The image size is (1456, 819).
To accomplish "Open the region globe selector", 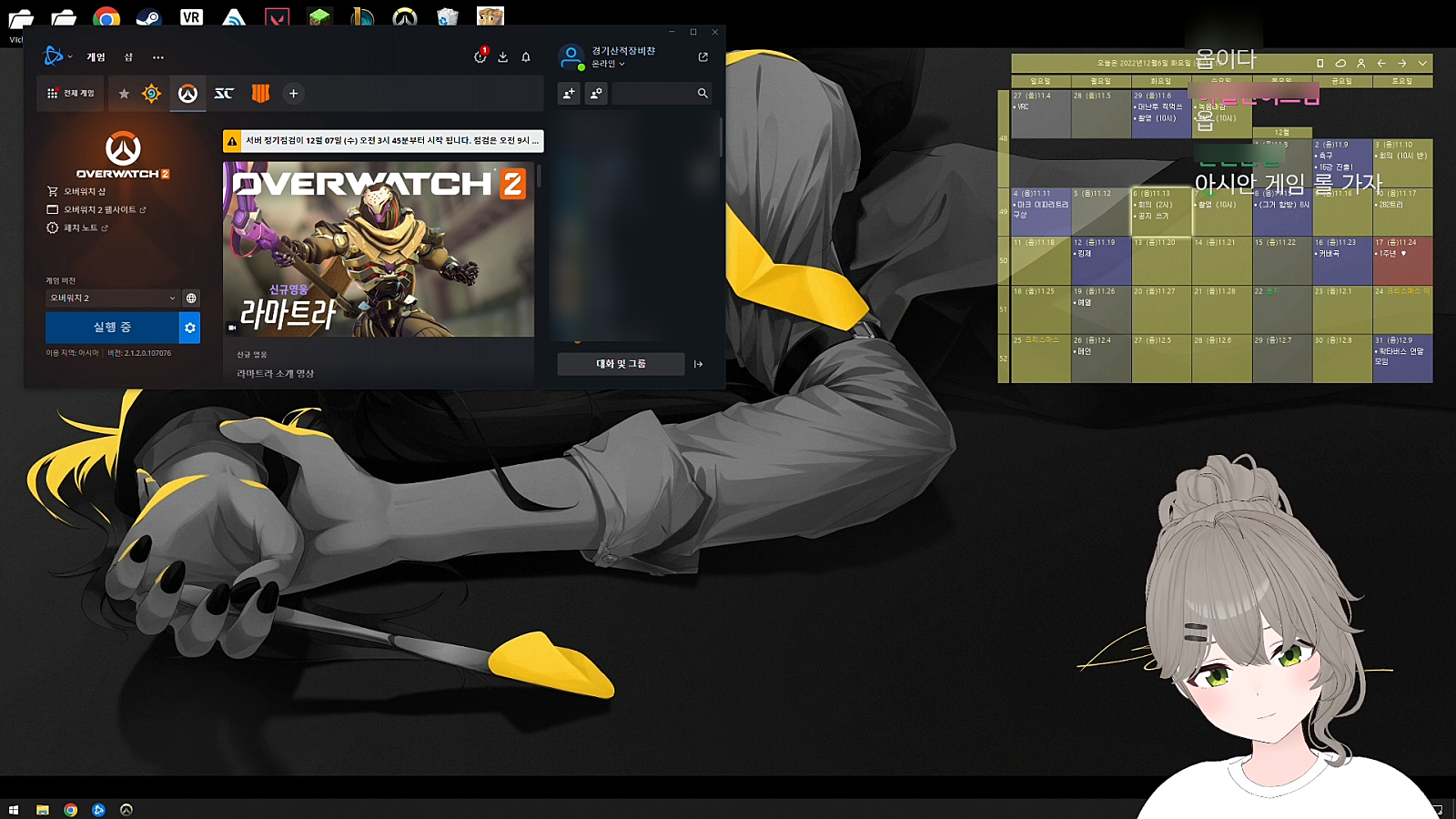I will point(191,298).
